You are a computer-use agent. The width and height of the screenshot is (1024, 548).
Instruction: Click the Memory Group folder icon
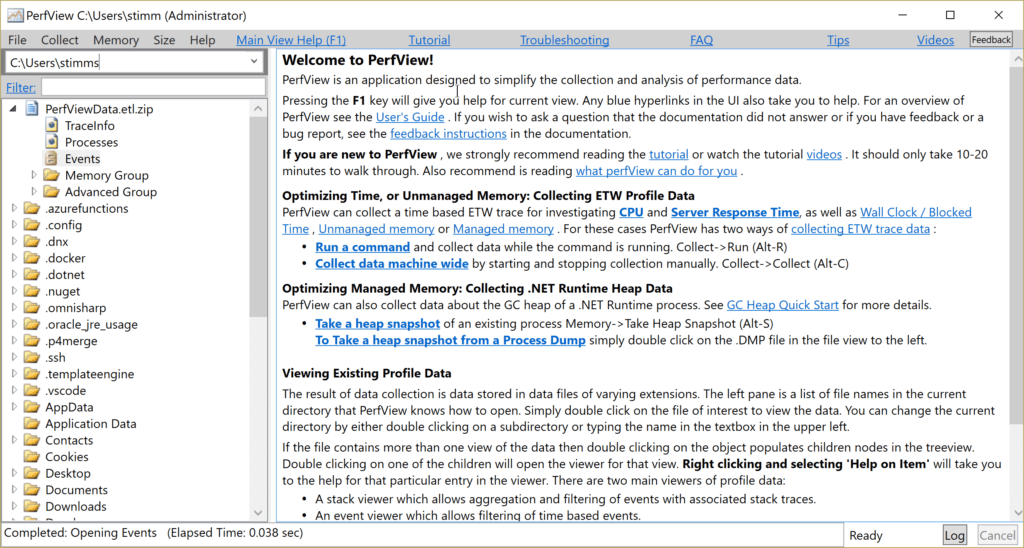point(52,175)
